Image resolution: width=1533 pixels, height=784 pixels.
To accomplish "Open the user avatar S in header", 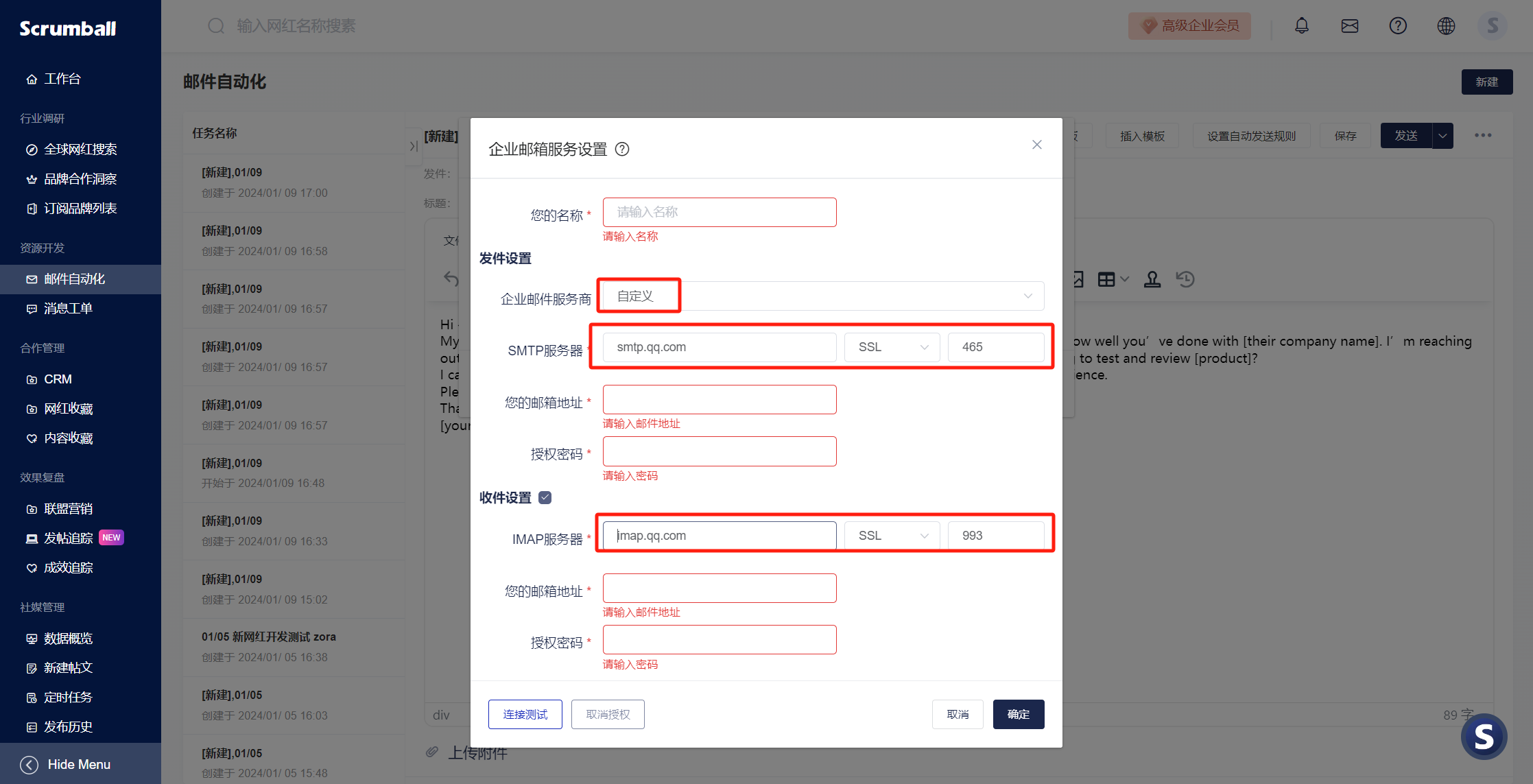I will click(x=1493, y=26).
